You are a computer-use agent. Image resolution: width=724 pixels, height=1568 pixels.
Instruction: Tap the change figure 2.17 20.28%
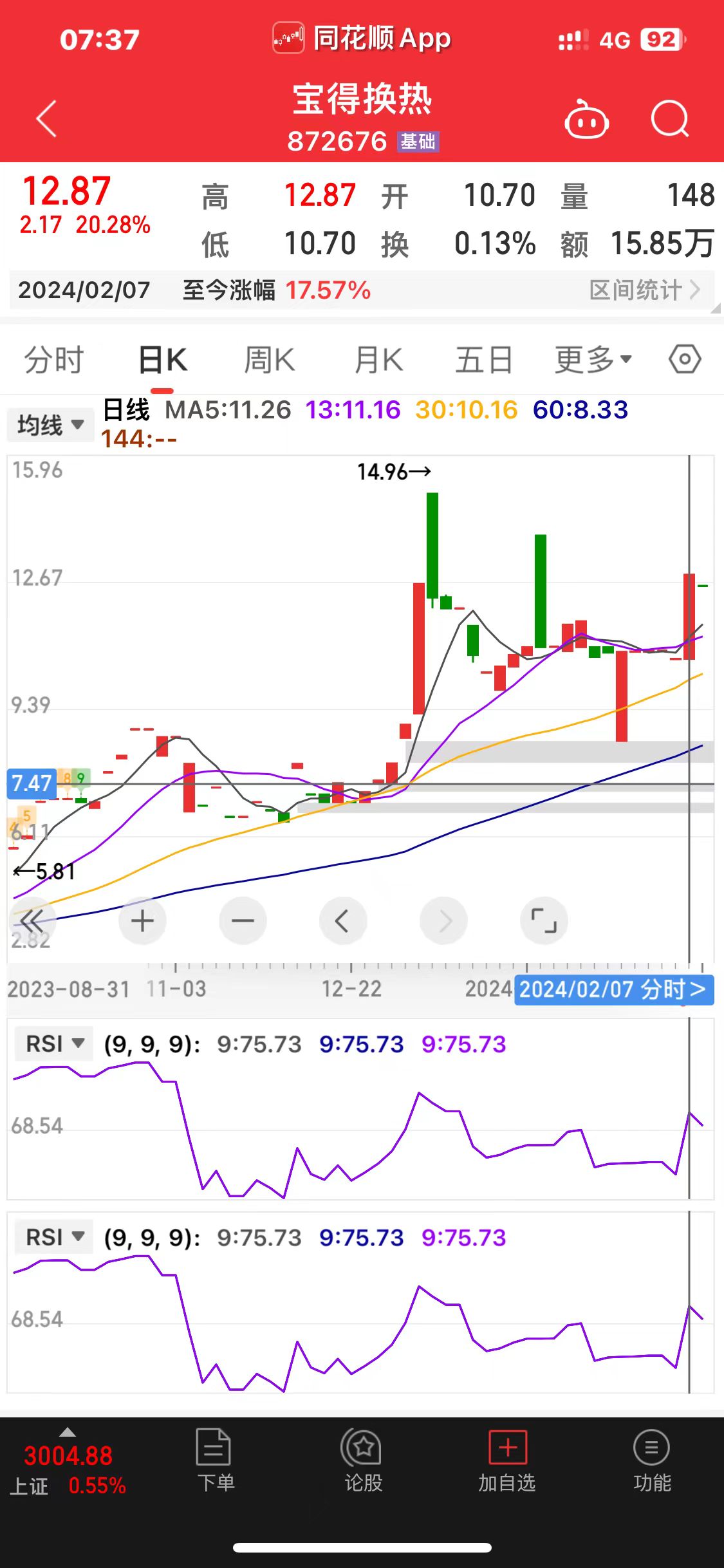coord(85,225)
